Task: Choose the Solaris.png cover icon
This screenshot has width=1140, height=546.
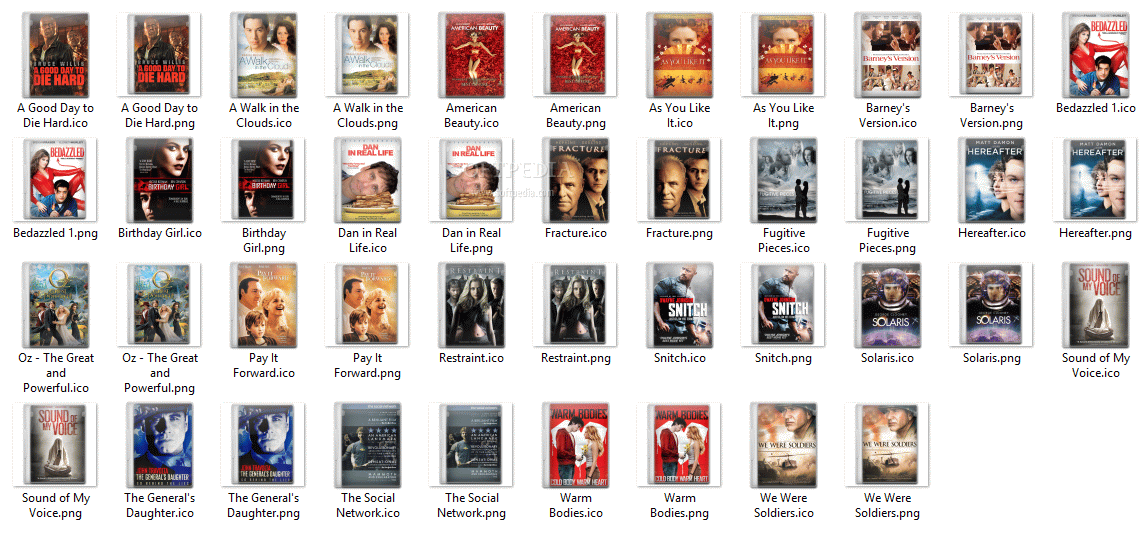Action: click(x=992, y=305)
